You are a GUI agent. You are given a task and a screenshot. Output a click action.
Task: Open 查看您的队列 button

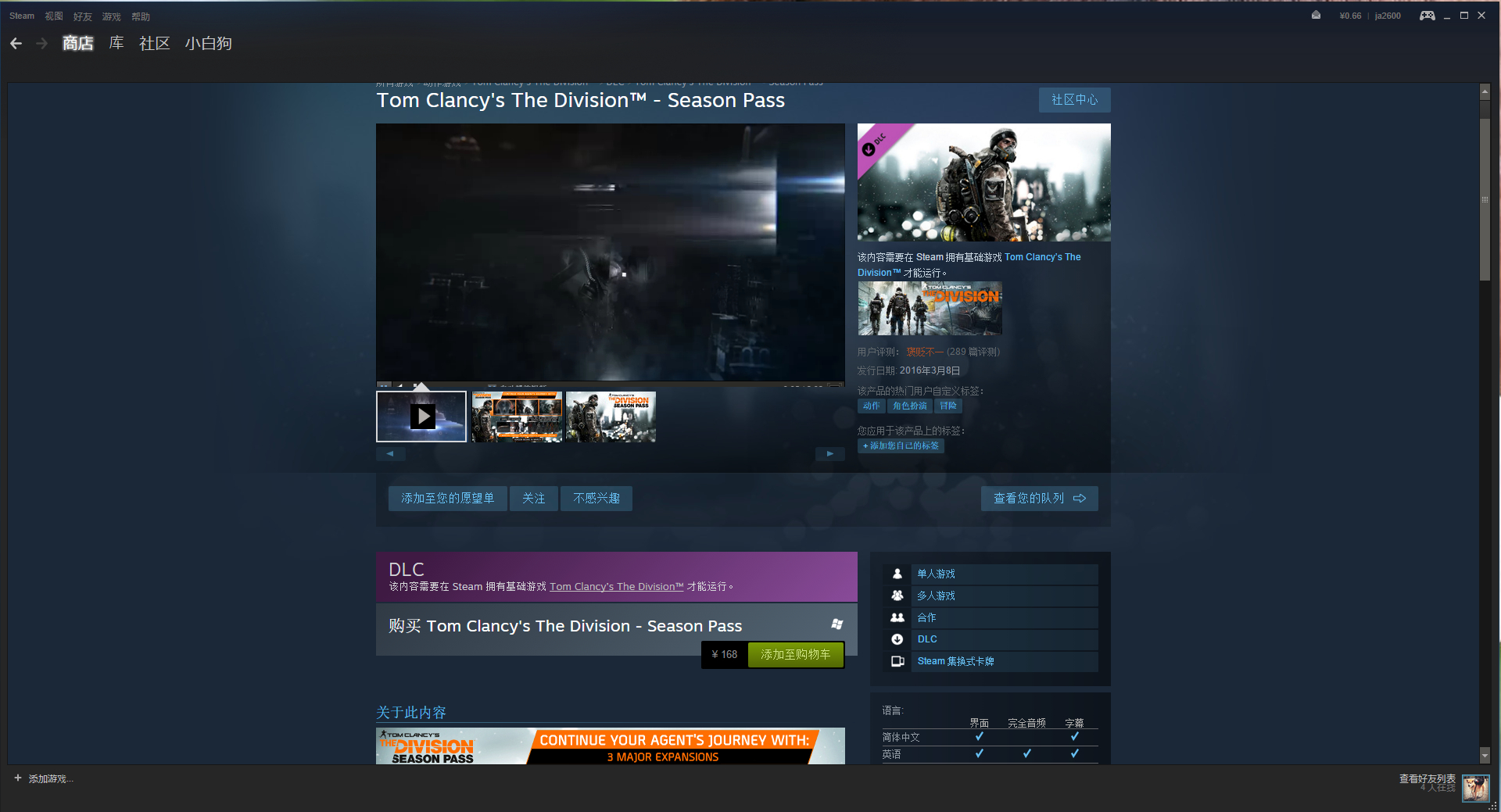coord(1040,499)
